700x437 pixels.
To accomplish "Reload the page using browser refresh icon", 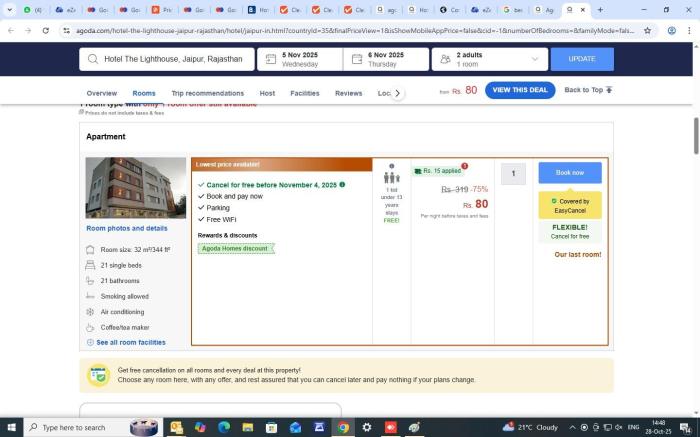I will (x=46, y=31).
